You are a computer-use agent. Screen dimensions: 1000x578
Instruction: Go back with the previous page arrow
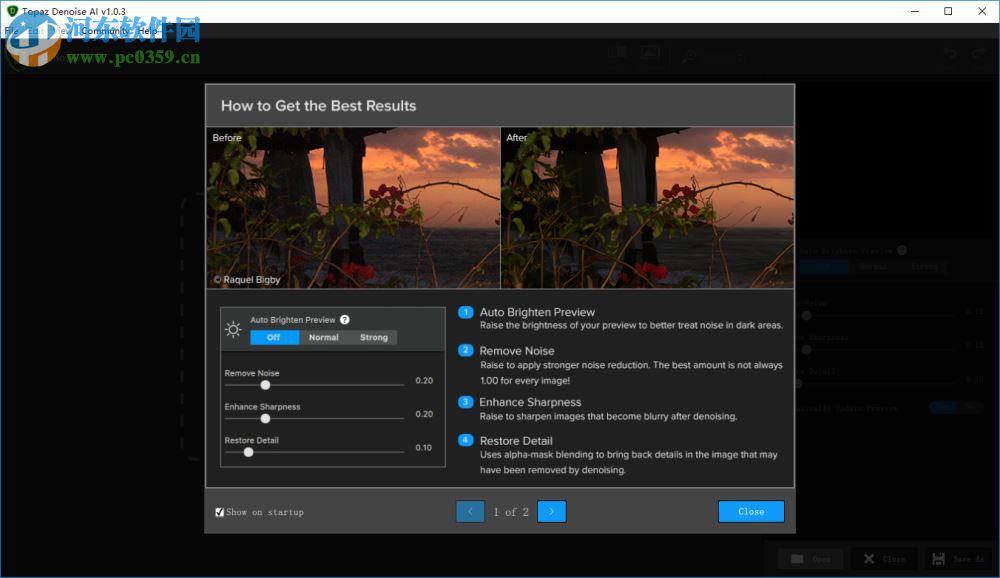click(x=470, y=512)
